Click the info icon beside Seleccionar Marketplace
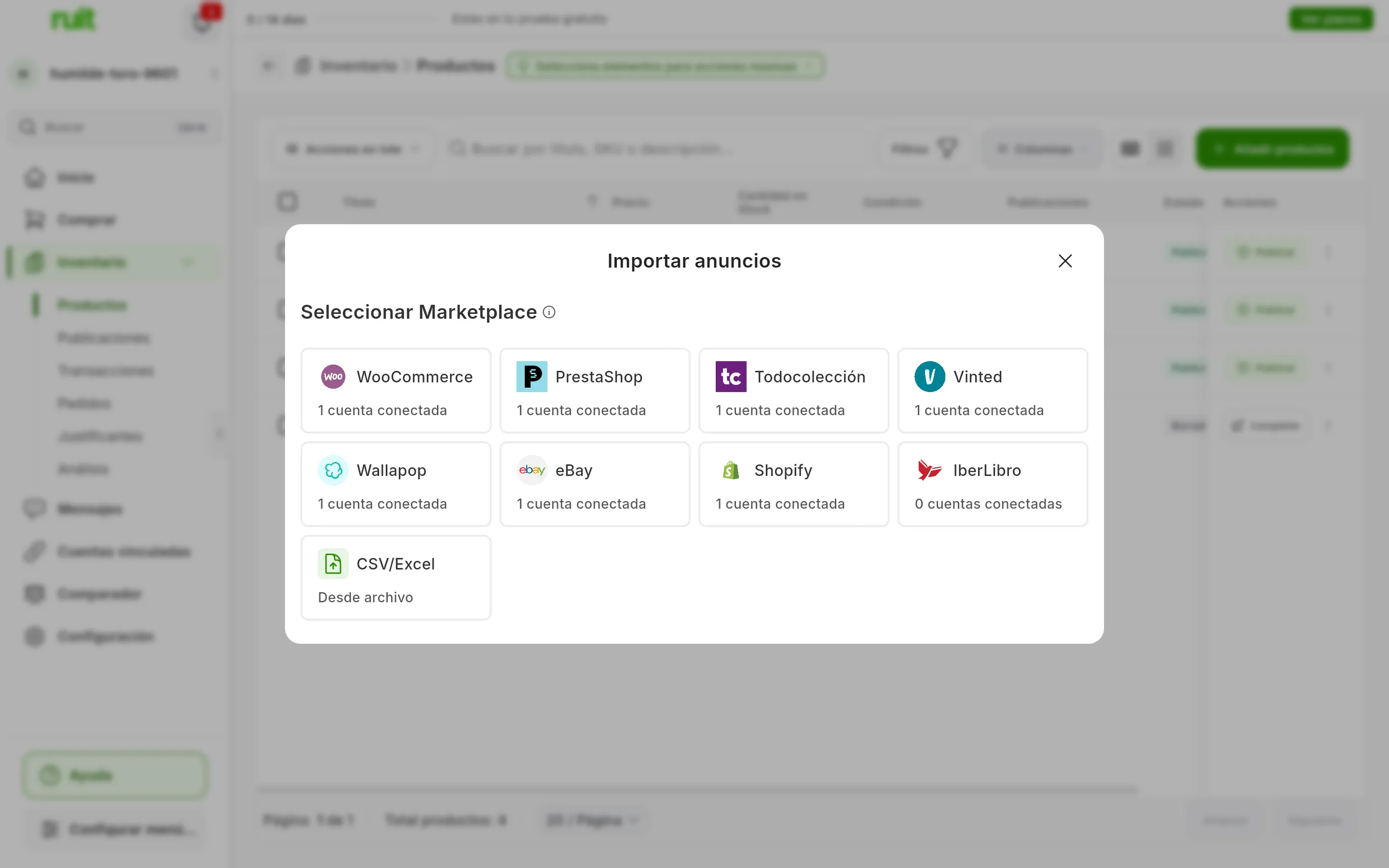 [549, 312]
